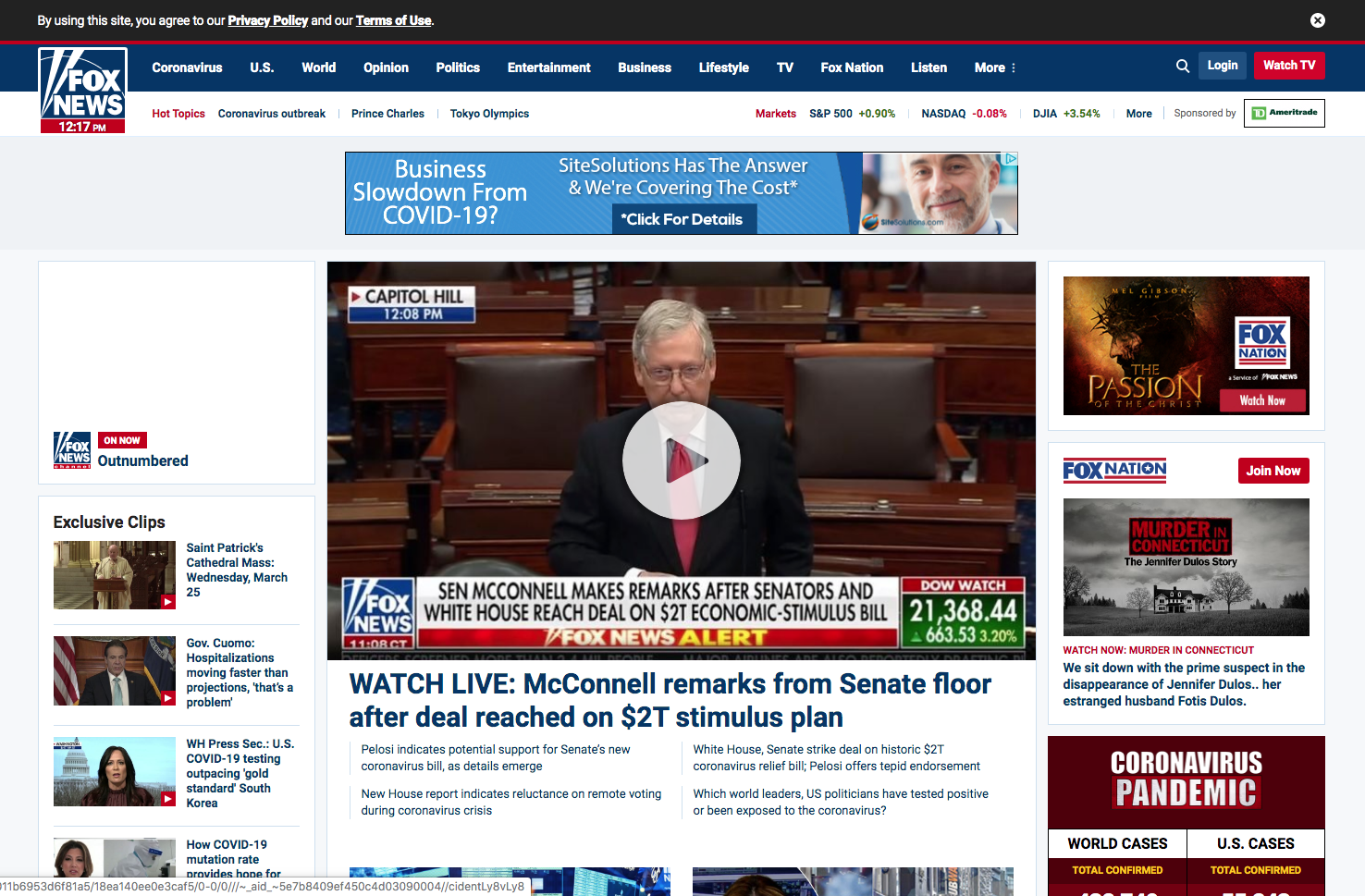Open the Coronavirus outbreak hot topic
Viewport: 1365px width, 896px height.
[x=271, y=113]
